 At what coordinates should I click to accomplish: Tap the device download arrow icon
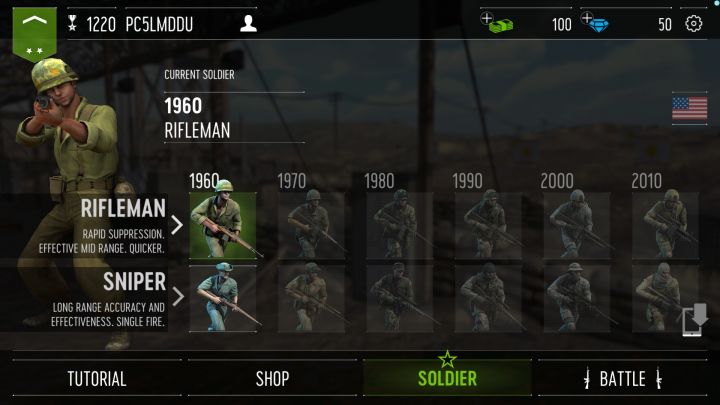(695, 319)
